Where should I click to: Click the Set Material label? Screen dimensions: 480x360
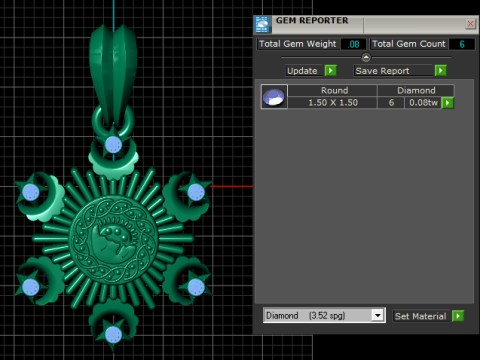pos(420,316)
